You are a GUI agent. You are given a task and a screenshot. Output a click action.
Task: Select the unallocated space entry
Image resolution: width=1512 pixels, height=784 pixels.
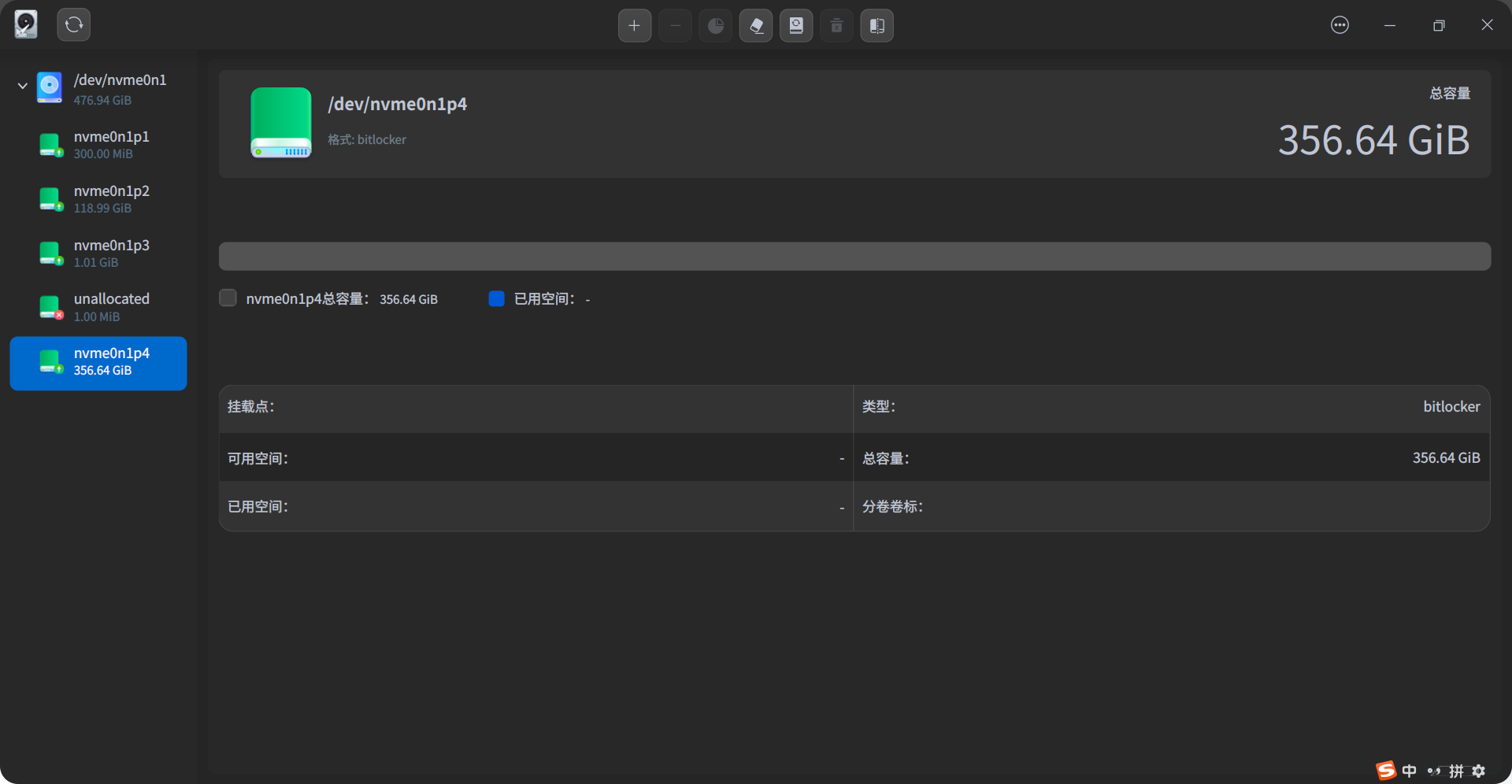(x=98, y=307)
